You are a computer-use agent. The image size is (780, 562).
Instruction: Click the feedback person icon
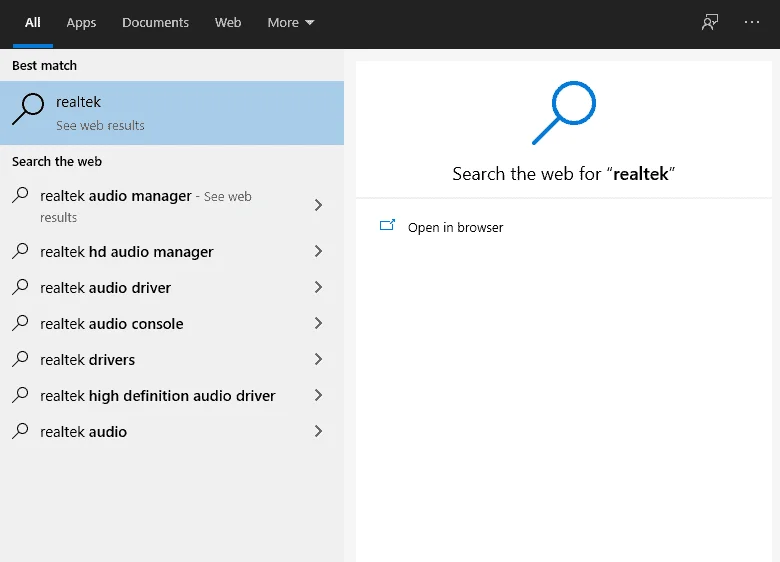point(710,22)
